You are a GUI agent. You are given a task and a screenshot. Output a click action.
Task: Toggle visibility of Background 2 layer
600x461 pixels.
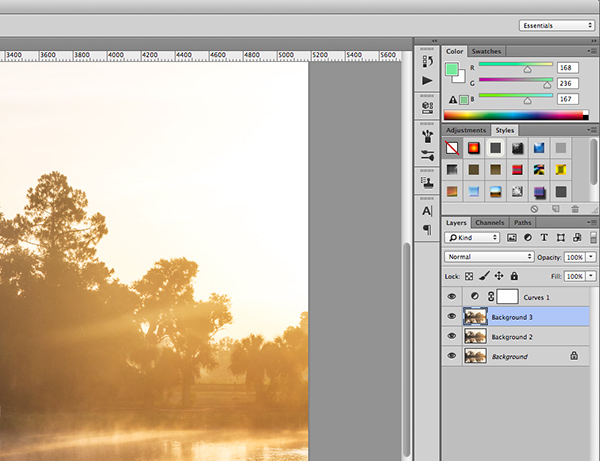pyautogui.click(x=452, y=337)
